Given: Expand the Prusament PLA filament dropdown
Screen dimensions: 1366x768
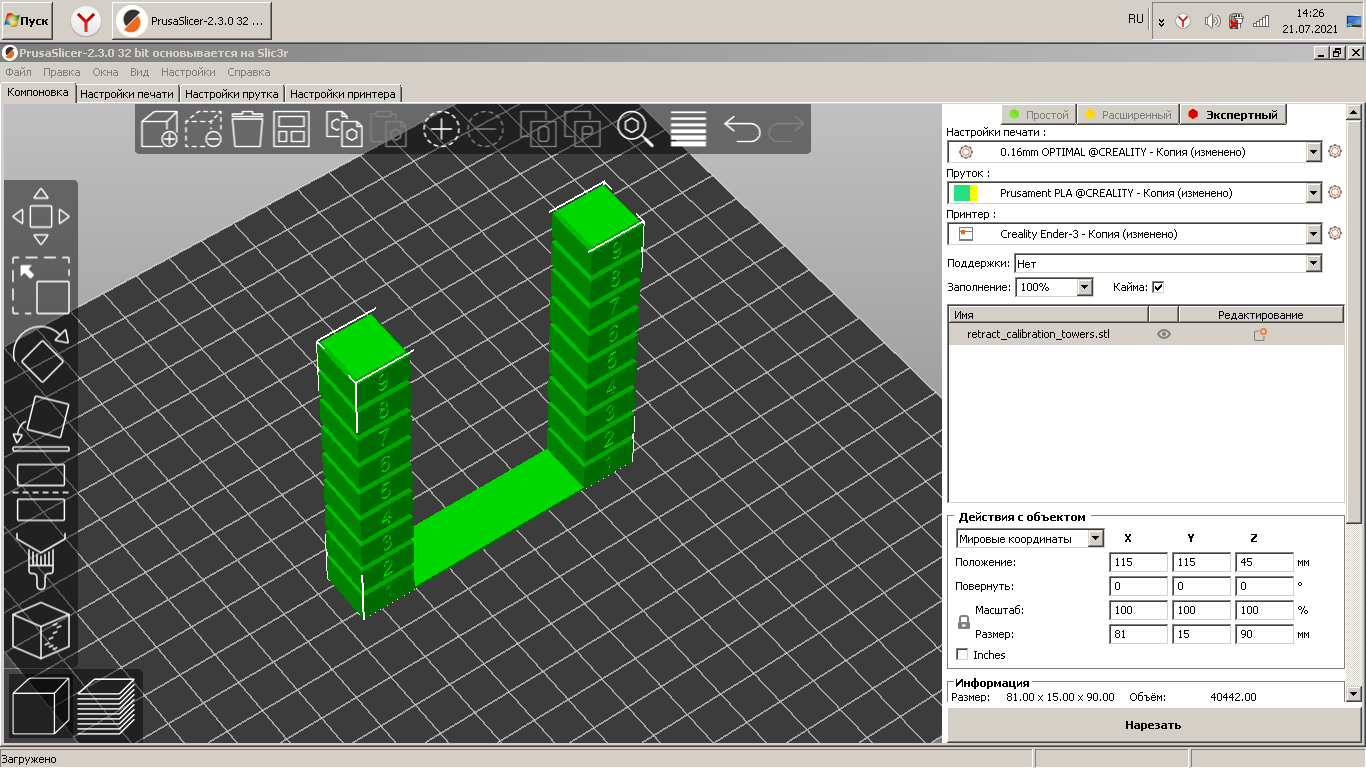Looking at the screenshot, I should (1314, 193).
